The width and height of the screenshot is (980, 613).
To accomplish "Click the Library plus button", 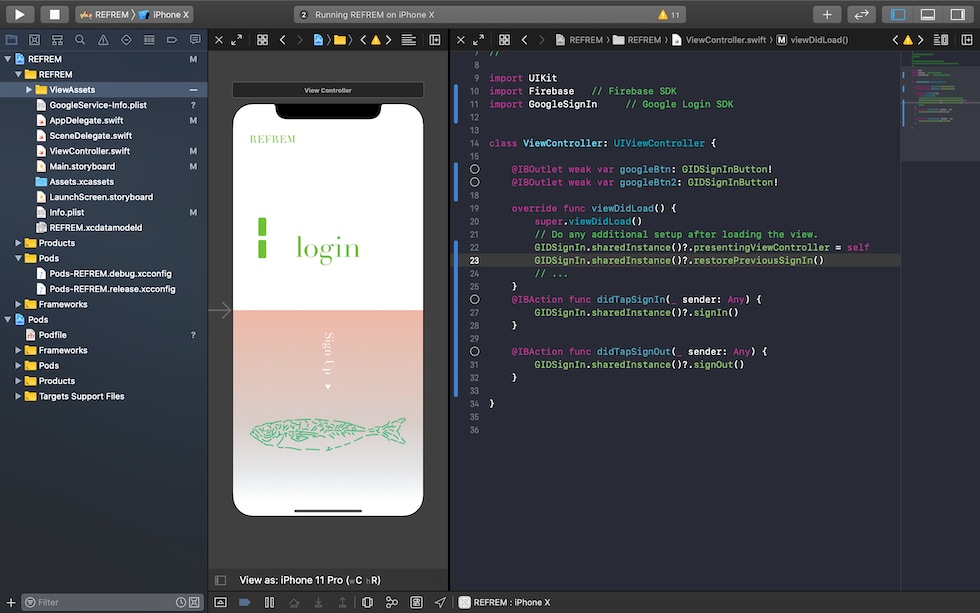I will click(x=827, y=14).
